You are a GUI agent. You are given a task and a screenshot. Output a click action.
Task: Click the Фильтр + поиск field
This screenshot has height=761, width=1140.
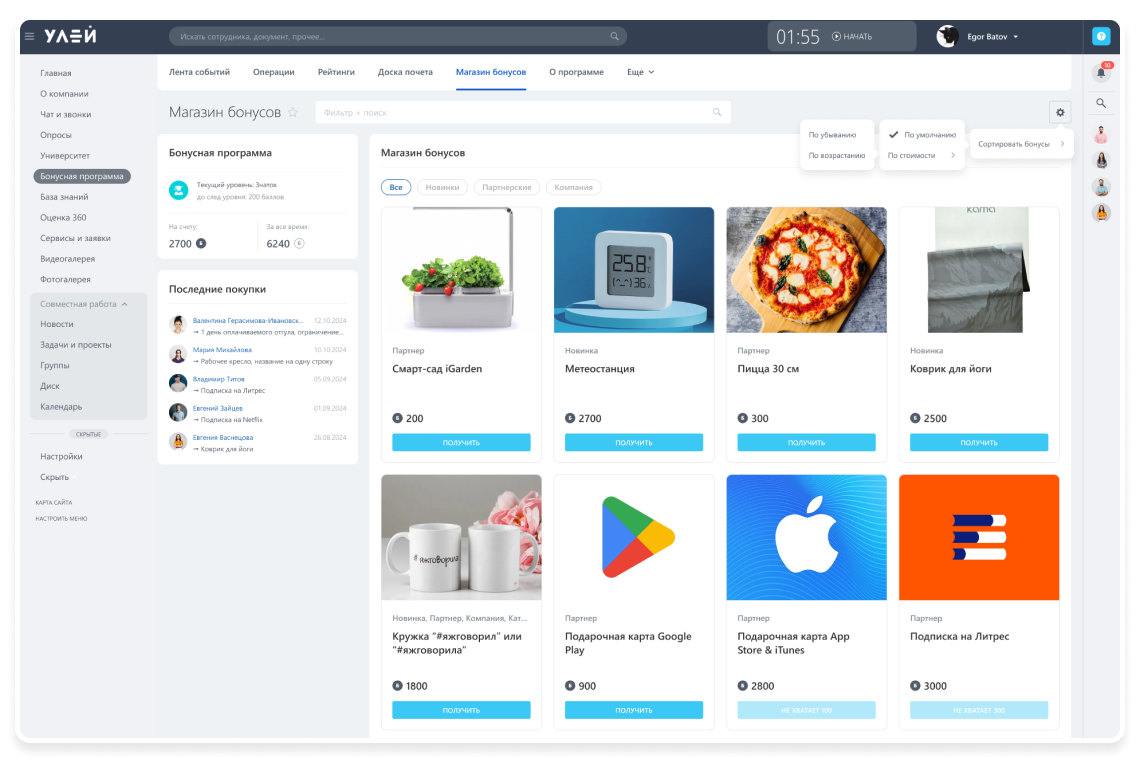coord(523,112)
